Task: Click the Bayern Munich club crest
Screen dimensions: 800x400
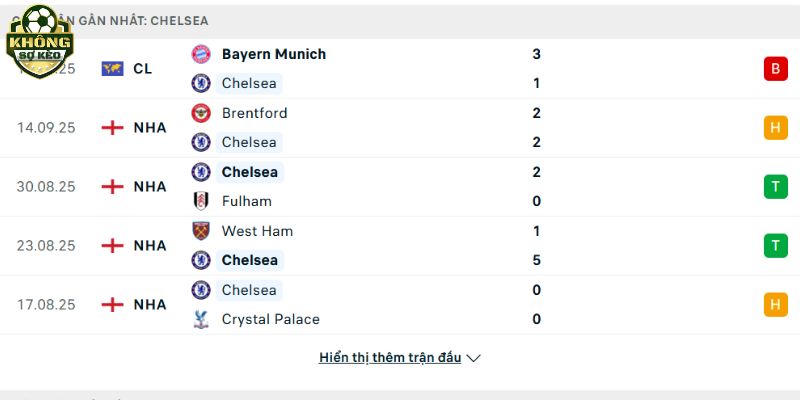Action: (201, 54)
